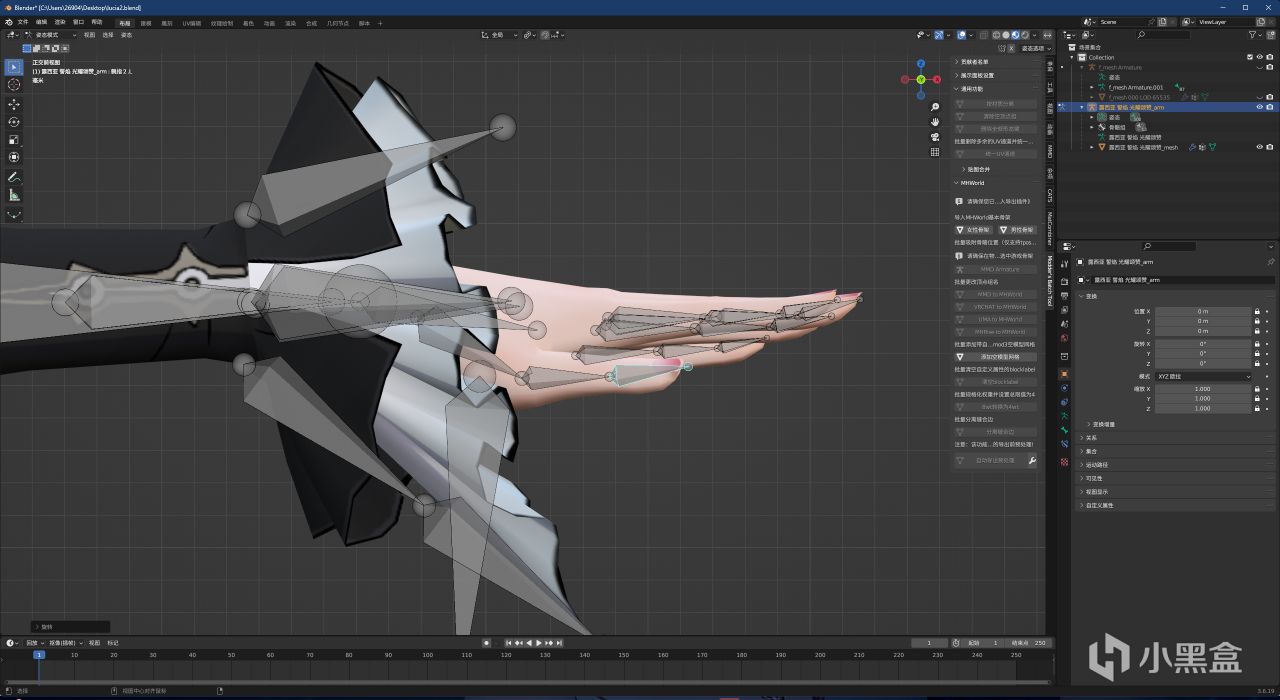
Task: Choose the Annotate pencil tool
Action: click(14, 177)
